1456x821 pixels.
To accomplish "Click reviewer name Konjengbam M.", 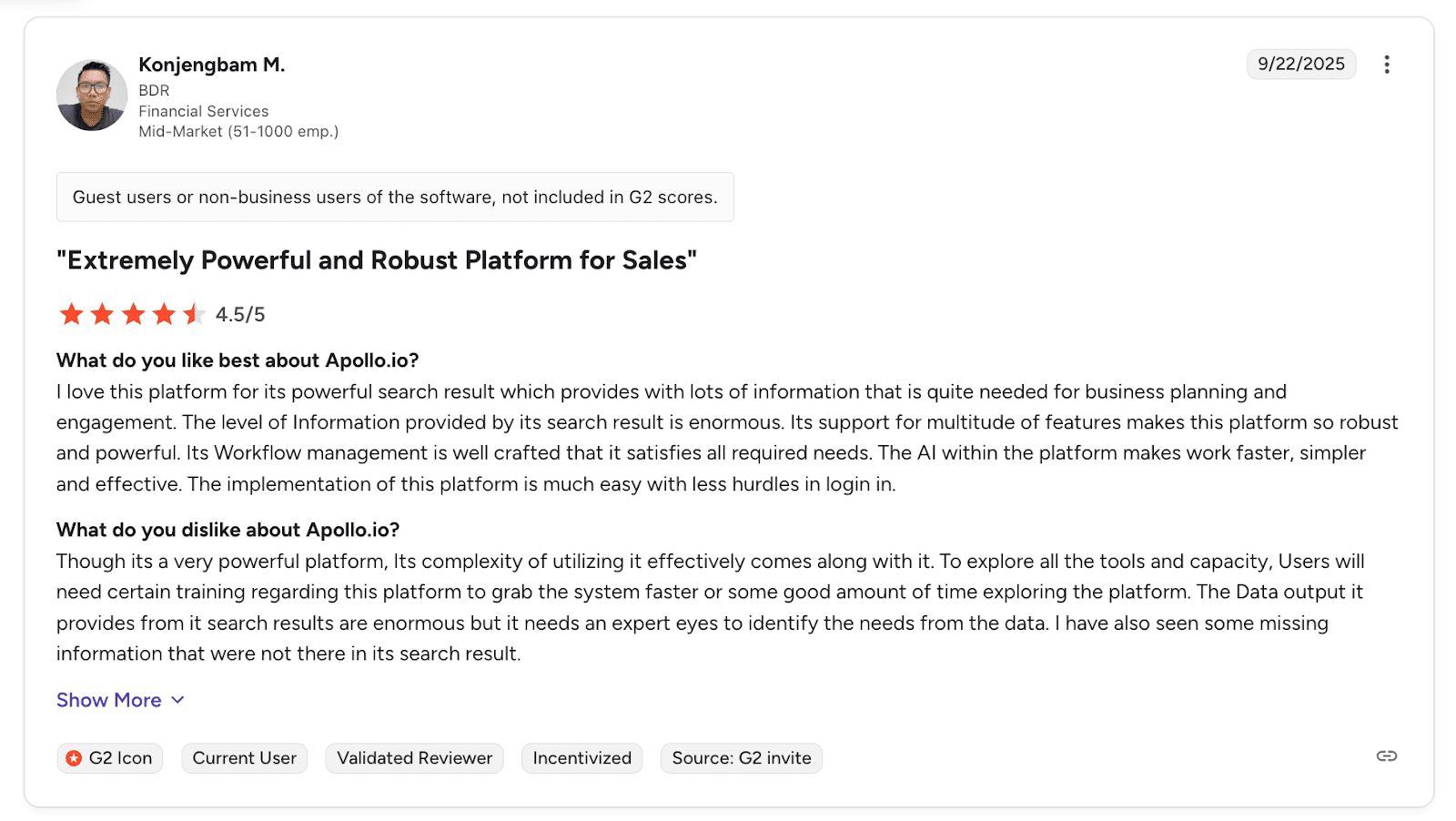I will (211, 65).
